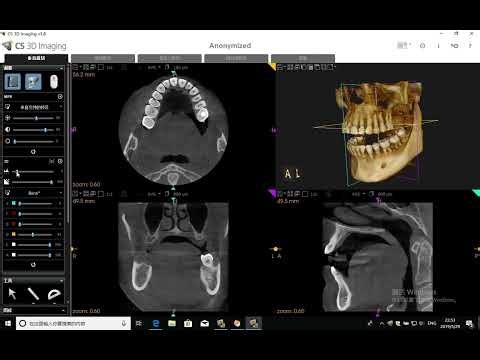Open File Explorer from the taskbar

click(x=172, y=323)
